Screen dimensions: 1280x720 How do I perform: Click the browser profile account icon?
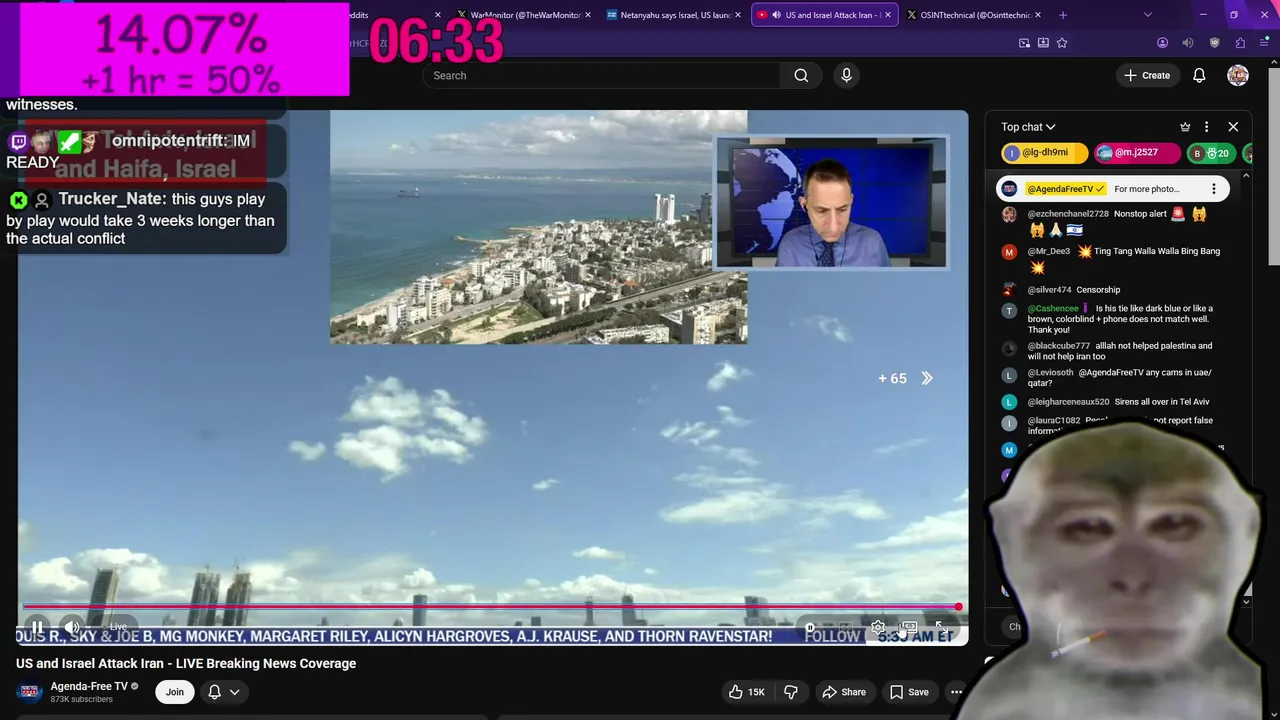coord(1162,43)
